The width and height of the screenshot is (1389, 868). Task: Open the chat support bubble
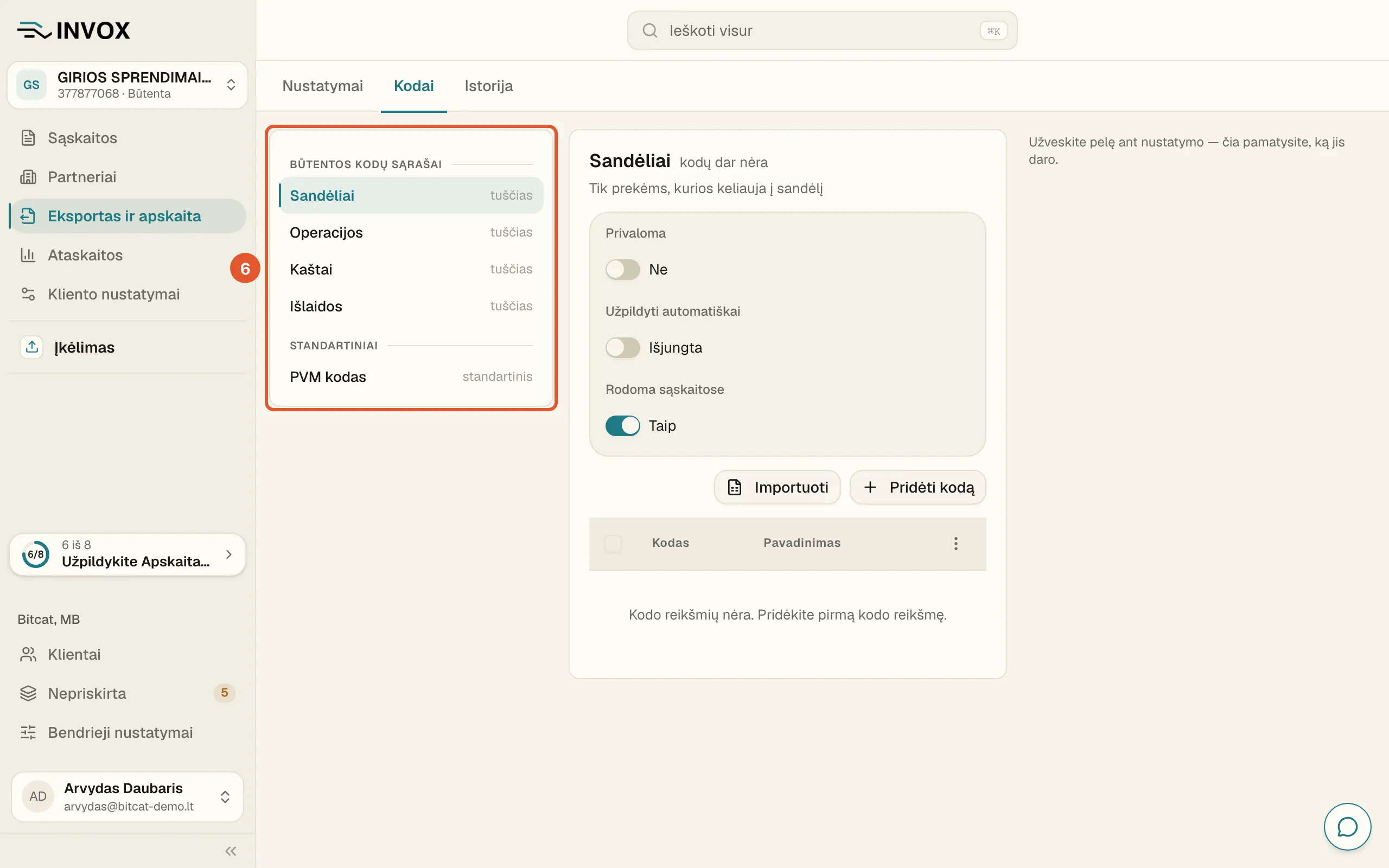pos(1347,827)
